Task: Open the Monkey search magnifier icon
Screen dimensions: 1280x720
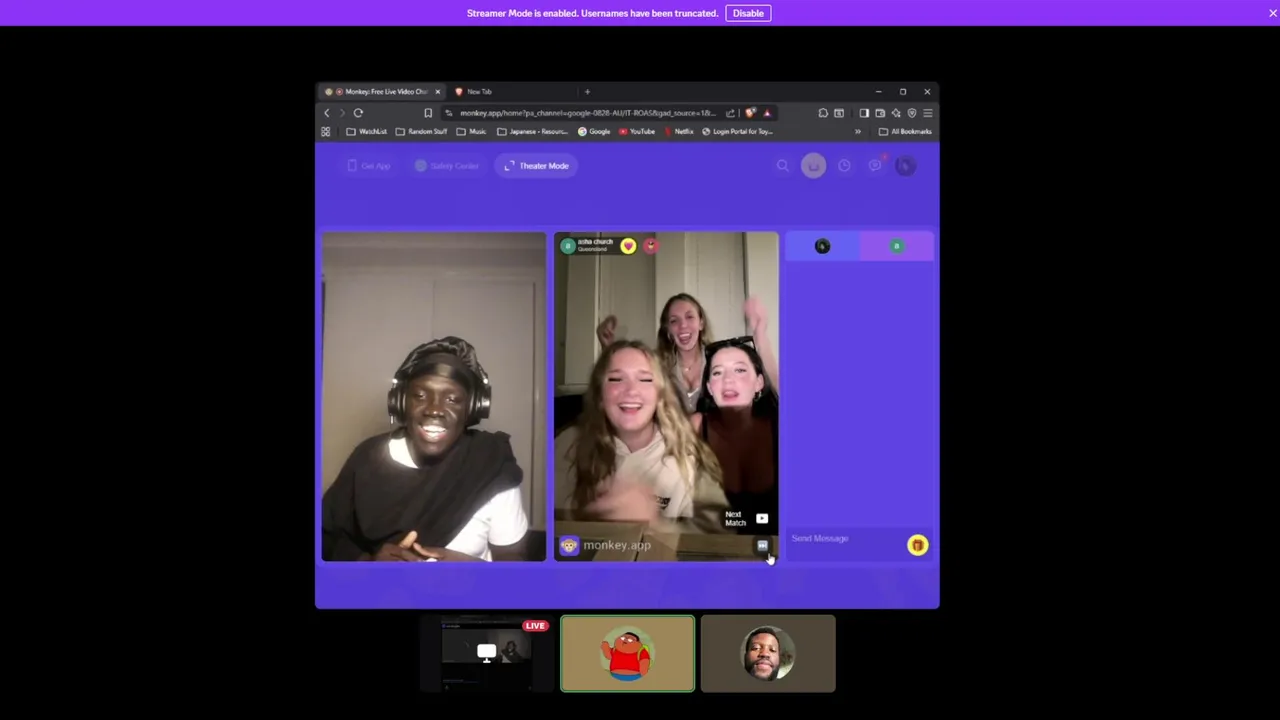Action: point(783,166)
